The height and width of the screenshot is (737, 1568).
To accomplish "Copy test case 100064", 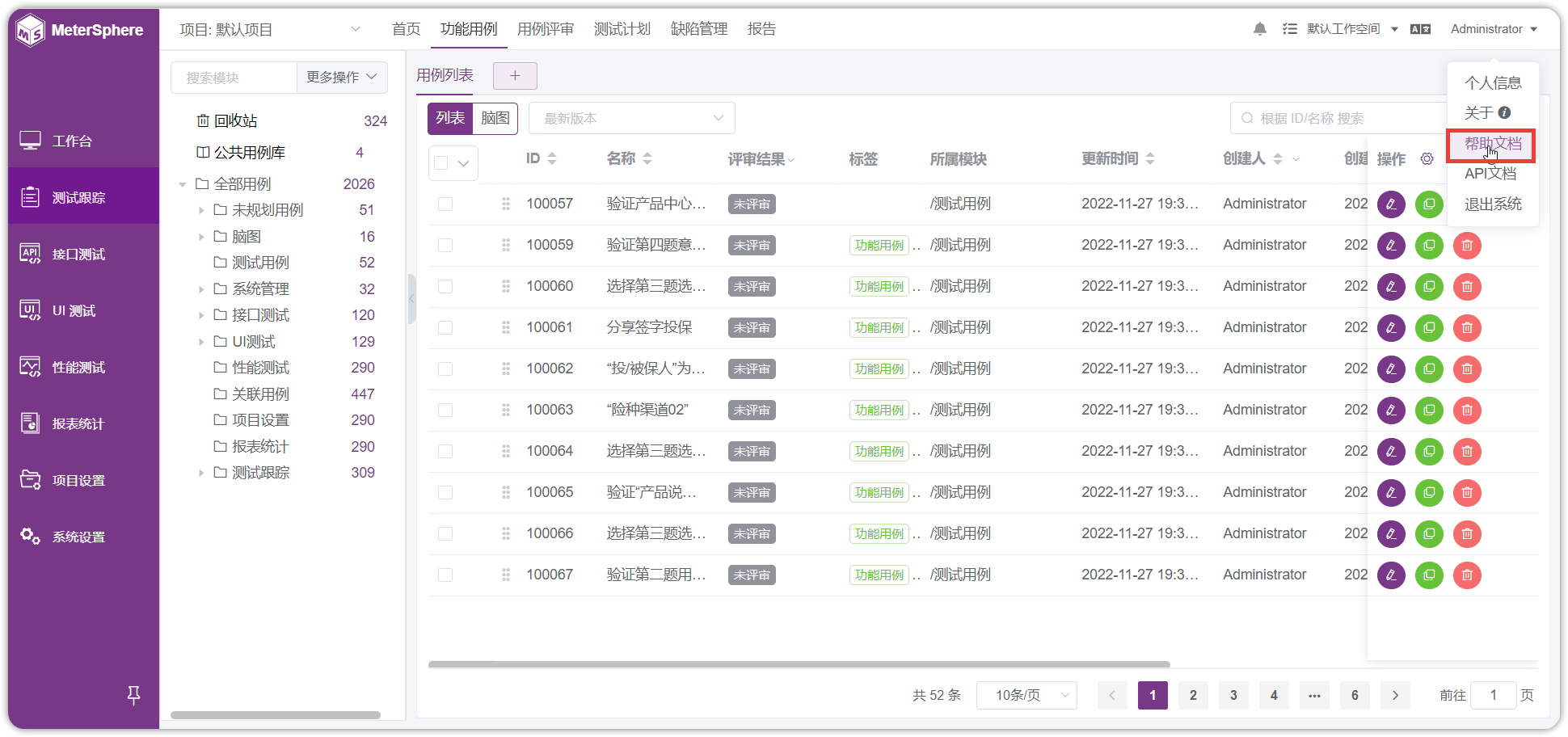I will (x=1429, y=452).
